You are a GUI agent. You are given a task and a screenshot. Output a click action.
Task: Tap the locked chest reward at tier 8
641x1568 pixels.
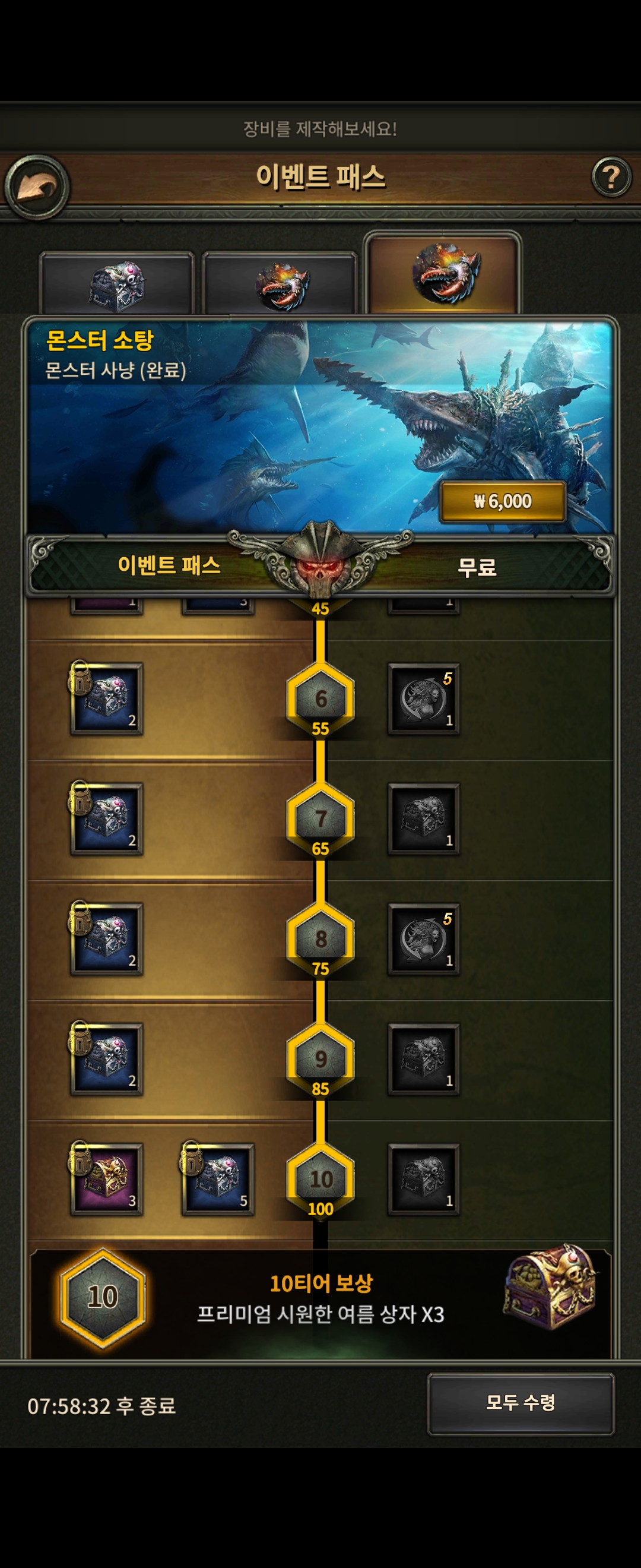pyautogui.click(x=107, y=938)
